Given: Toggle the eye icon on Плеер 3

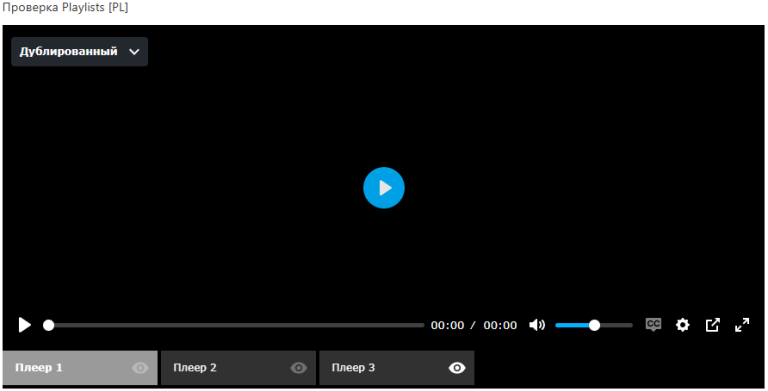Looking at the screenshot, I should 457,367.
